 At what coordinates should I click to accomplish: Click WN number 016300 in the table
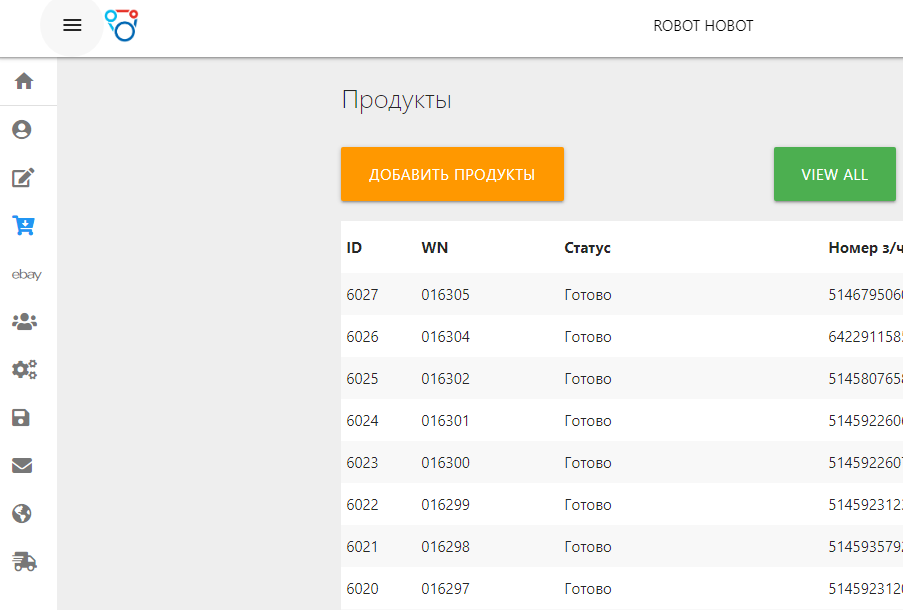(x=445, y=462)
